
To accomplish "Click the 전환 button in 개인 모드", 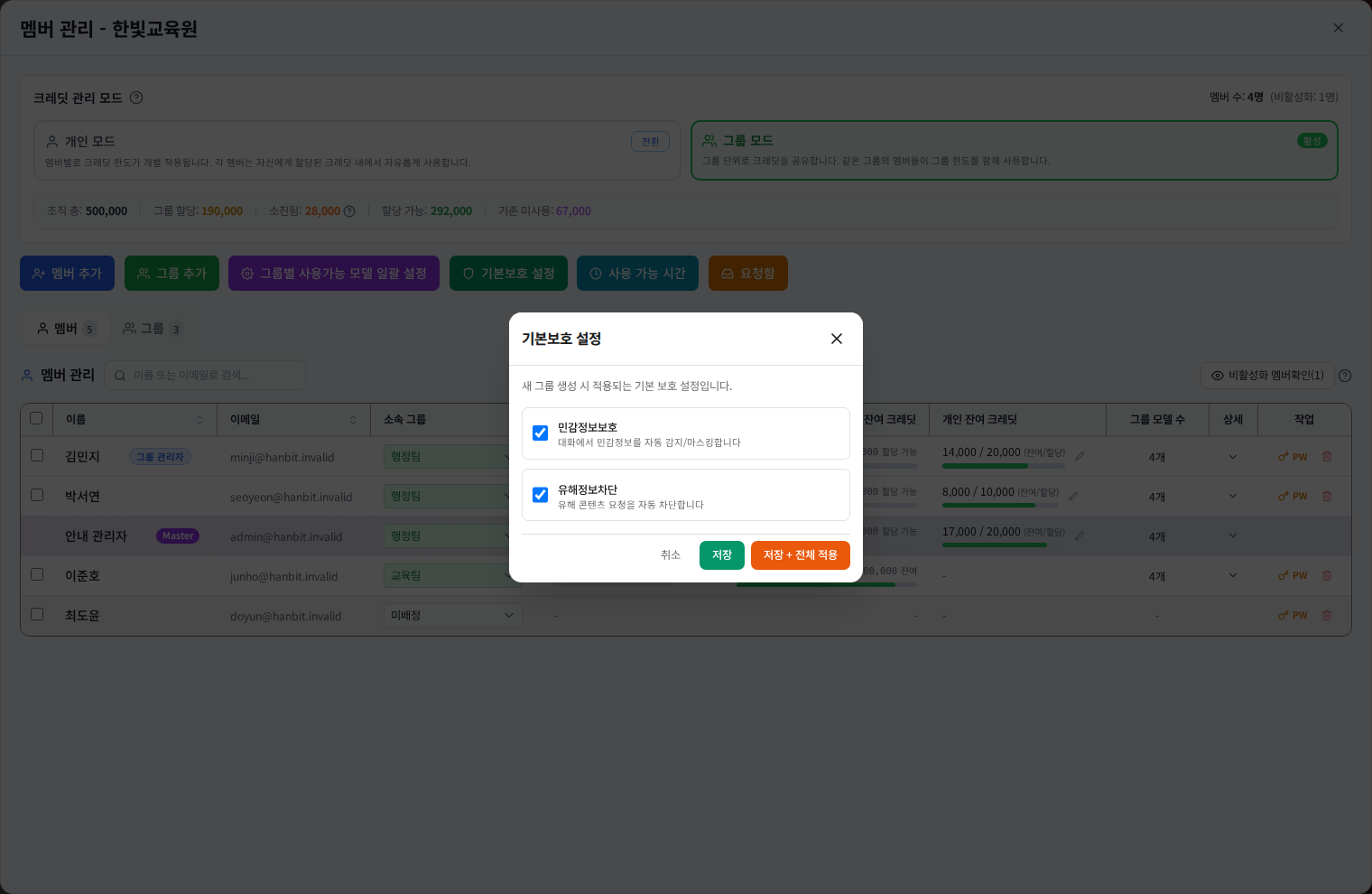I will [650, 142].
